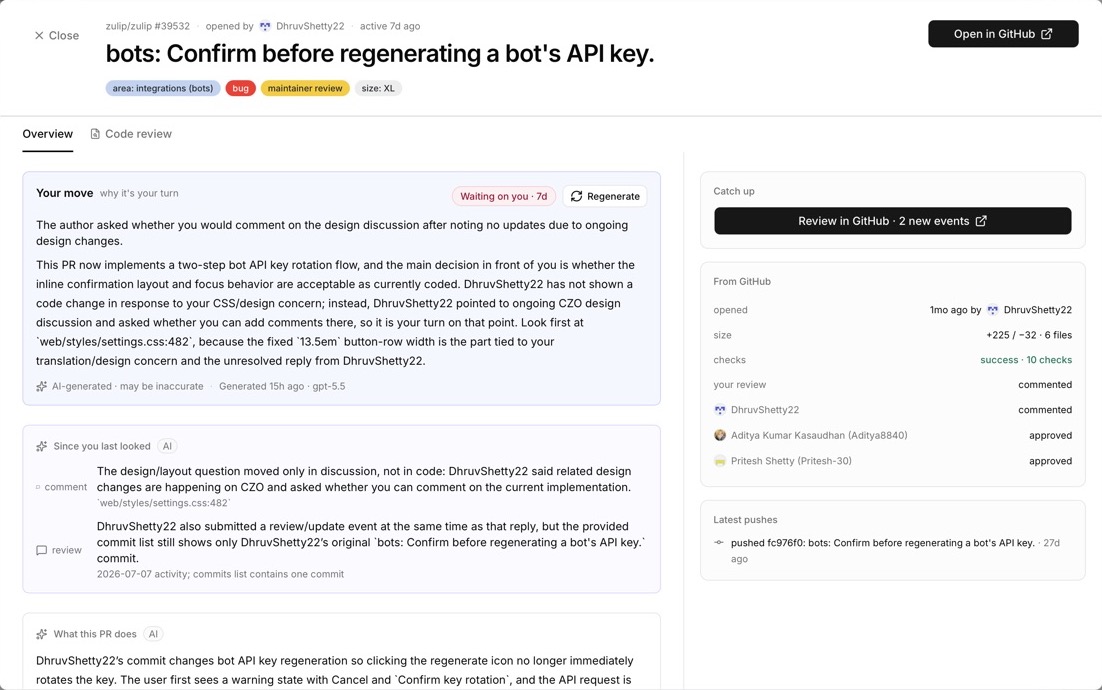Image resolution: width=1102 pixels, height=690 pixels.
Task: Click AI badge next to What this PR does
Action: [x=153, y=634]
